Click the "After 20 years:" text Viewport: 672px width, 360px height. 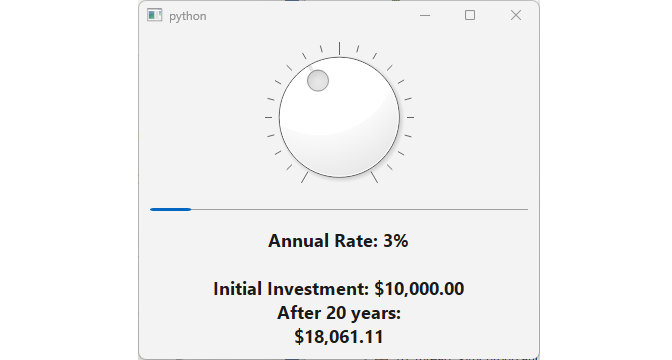tap(339, 313)
